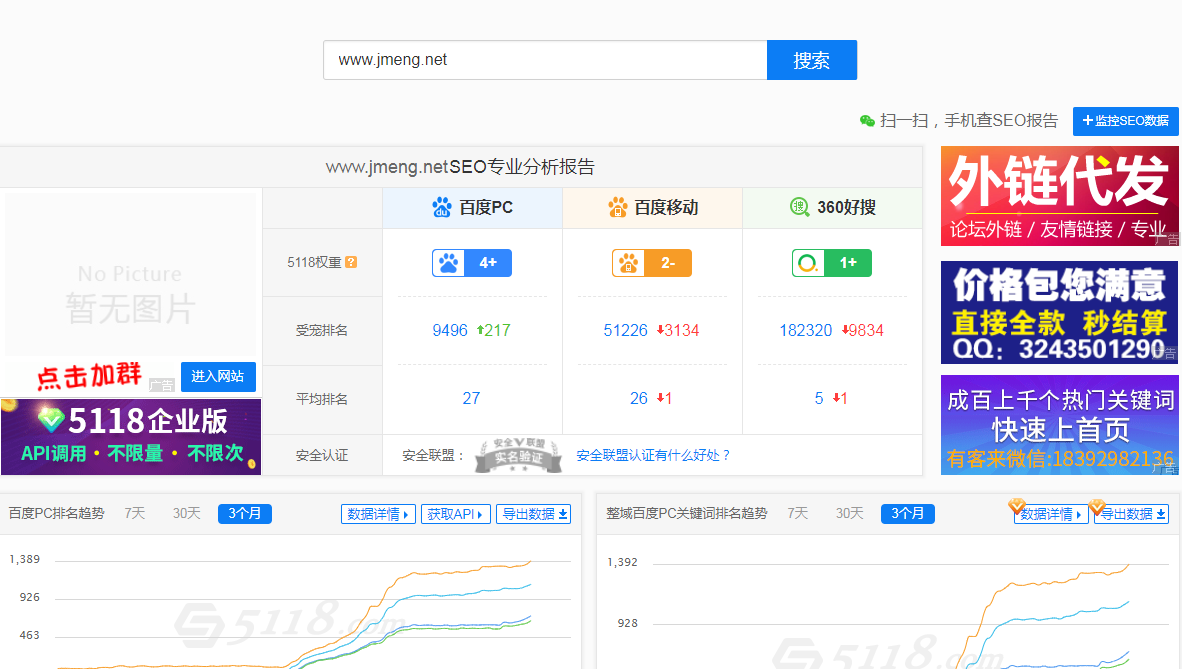Switch to 3个月 in 整域百度PC关键词排名趋势
The height and width of the screenshot is (669, 1182).
pos(907,514)
